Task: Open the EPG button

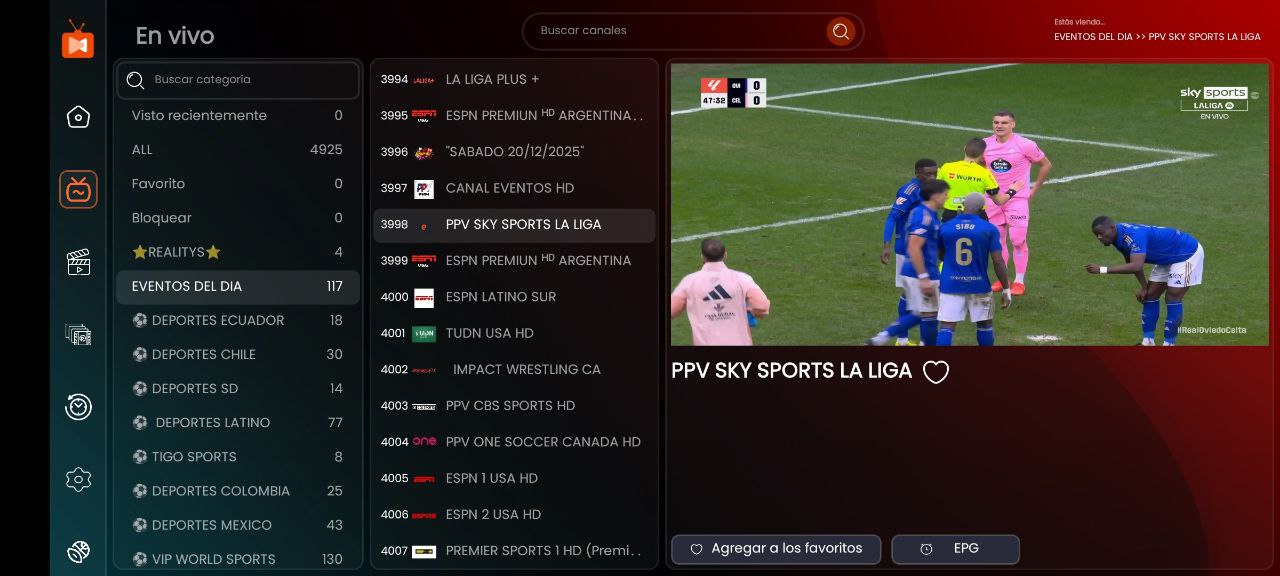Action: click(955, 549)
